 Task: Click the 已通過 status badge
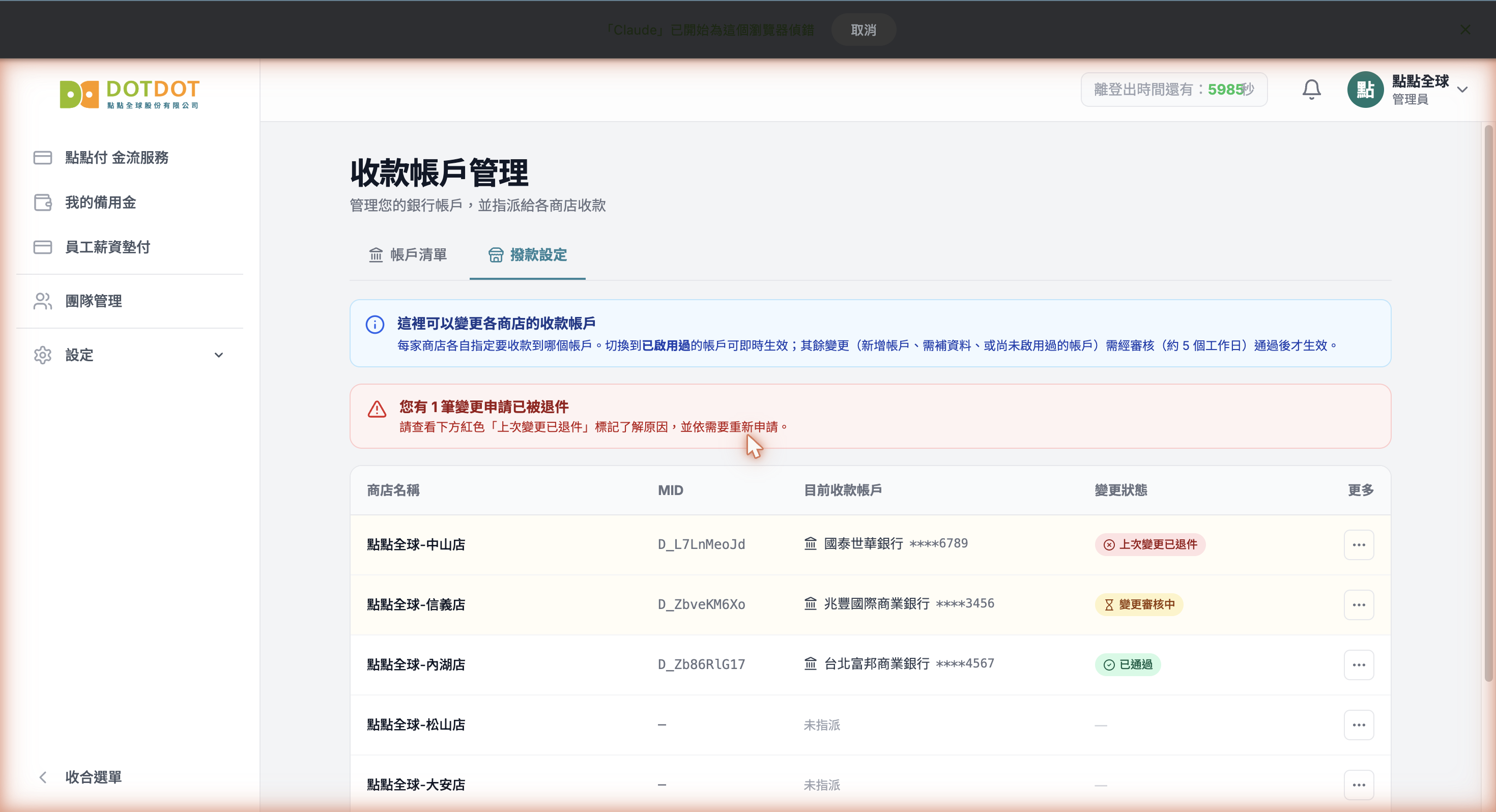(1128, 664)
